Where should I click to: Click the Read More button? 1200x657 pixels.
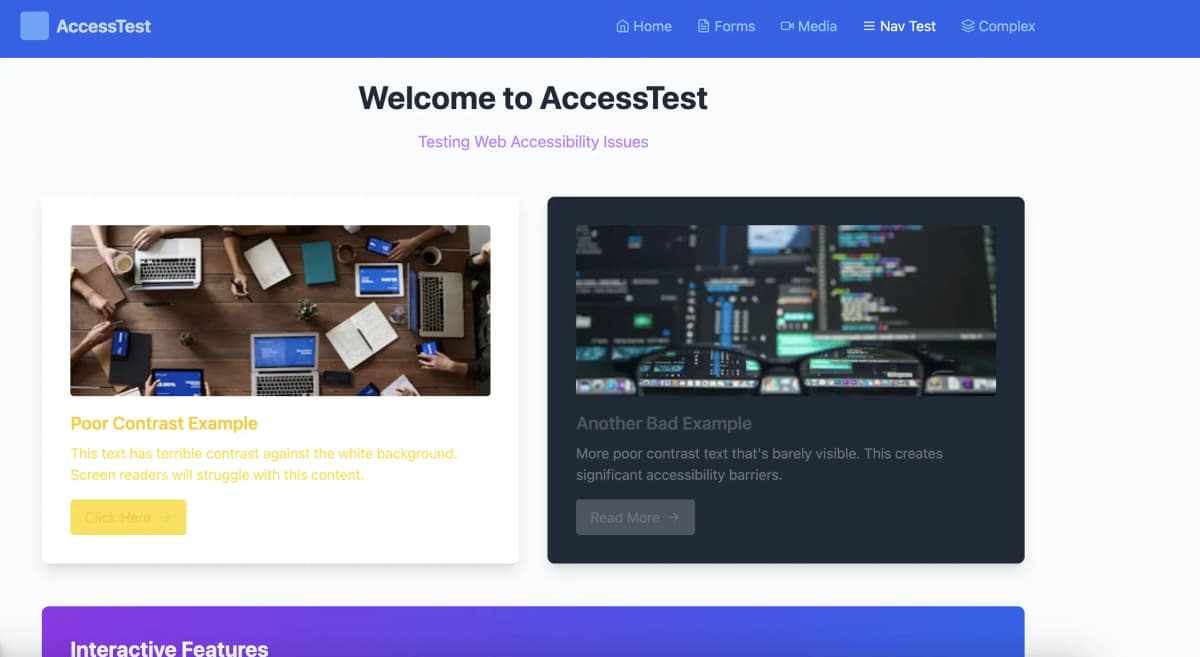coord(635,517)
